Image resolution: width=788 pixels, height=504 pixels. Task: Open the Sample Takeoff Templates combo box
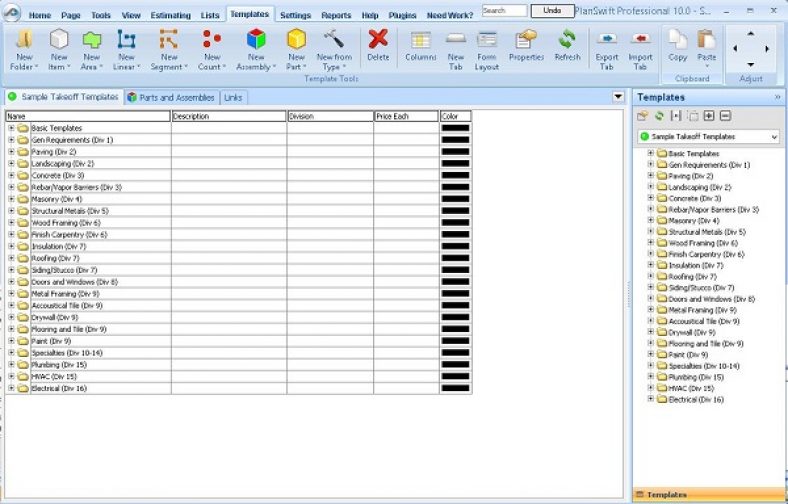coord(709,137)
